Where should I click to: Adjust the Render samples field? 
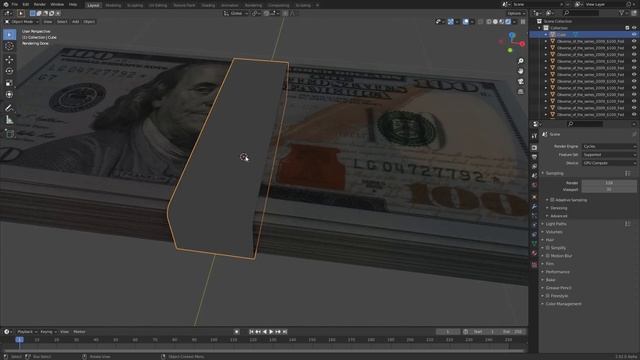[x=609, y=183]
